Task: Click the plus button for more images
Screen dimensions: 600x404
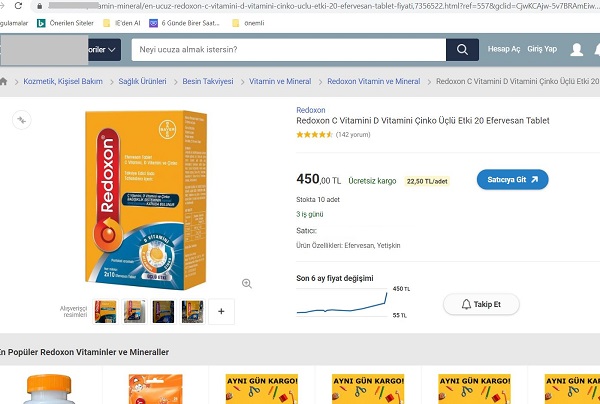Action: [221, 311]
